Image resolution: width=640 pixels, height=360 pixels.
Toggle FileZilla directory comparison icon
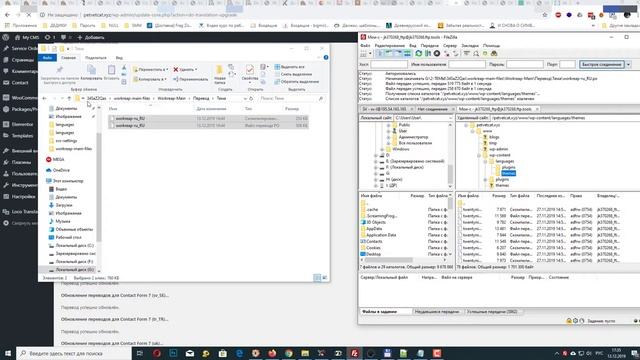pos(476,53)
